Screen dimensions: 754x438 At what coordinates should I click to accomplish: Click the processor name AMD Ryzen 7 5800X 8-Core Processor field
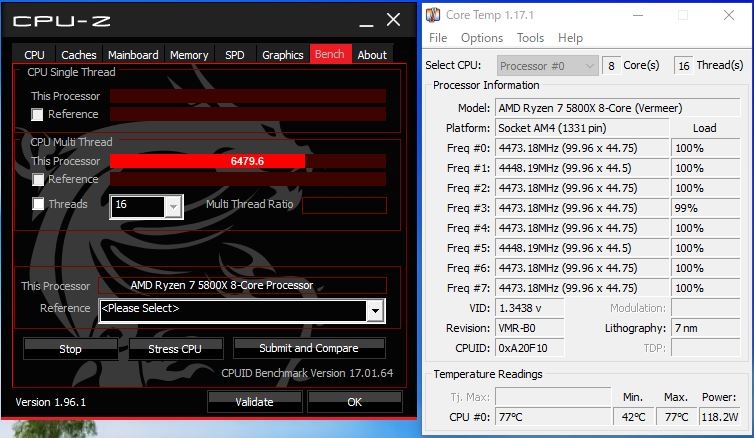point(242,285)
